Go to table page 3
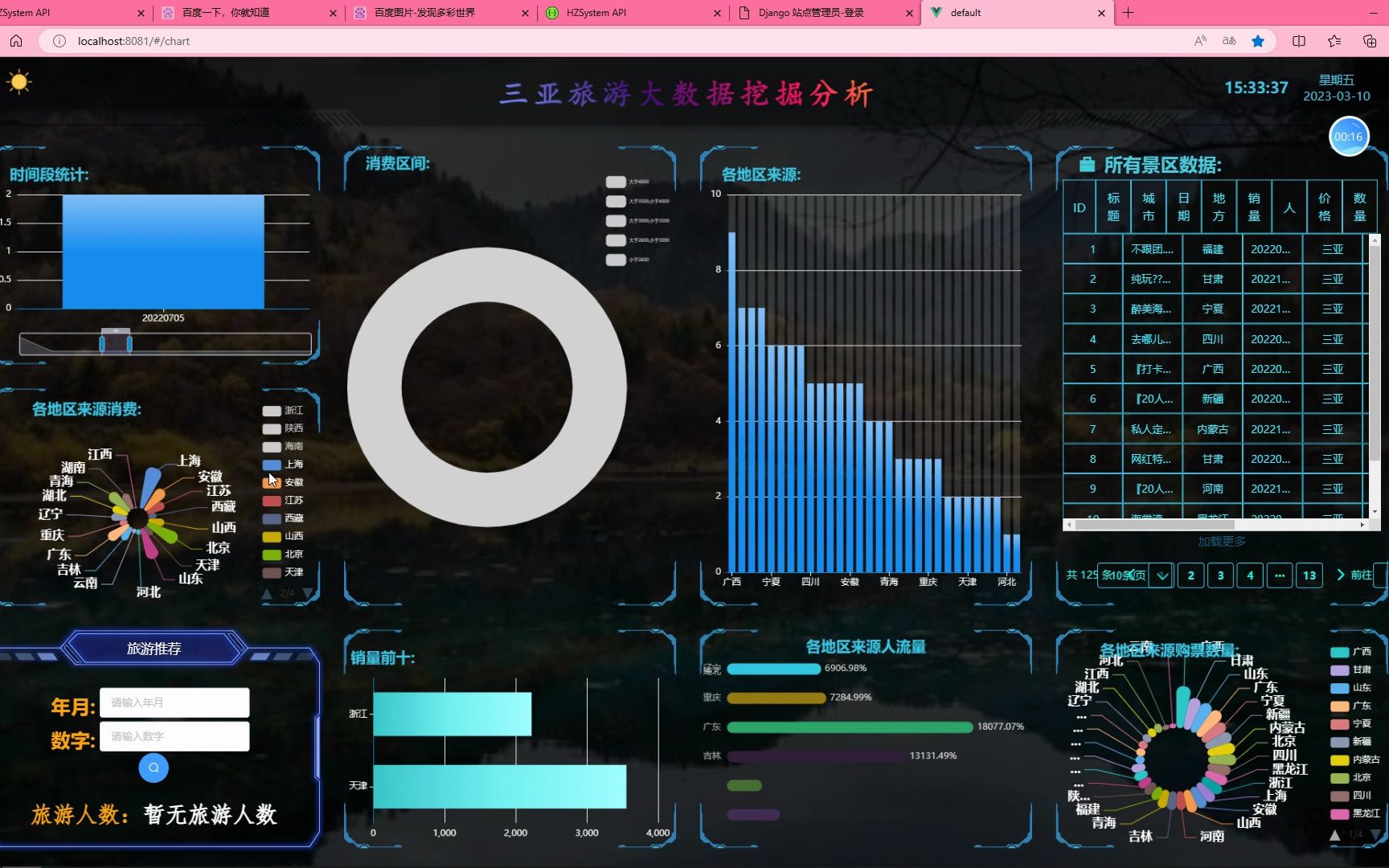 point(1220,575)
